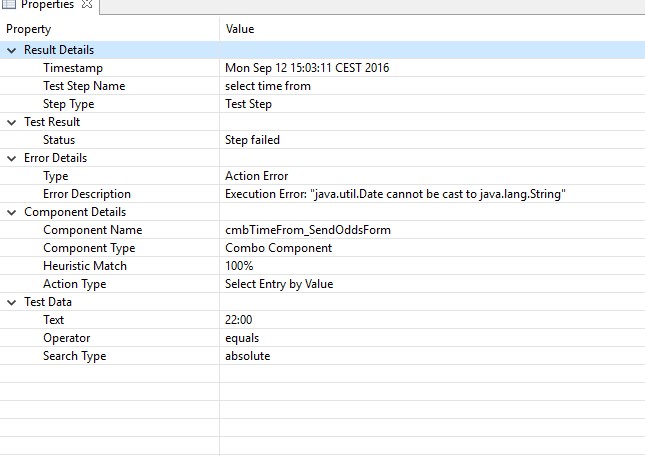Click the Property column header
Viewport: 645px width, 456px height.
click(x=109, y=29)
